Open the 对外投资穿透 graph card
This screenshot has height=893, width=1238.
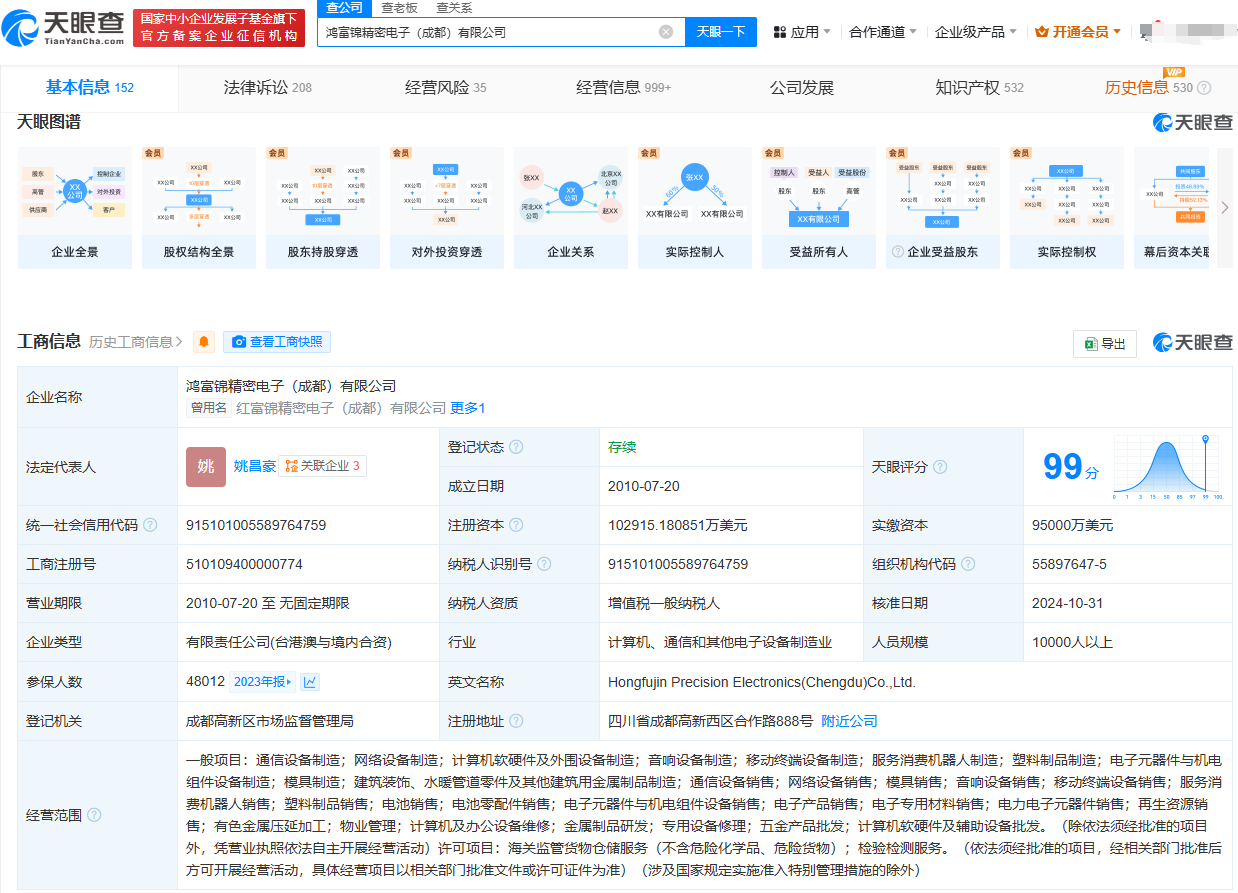(447, 208)
